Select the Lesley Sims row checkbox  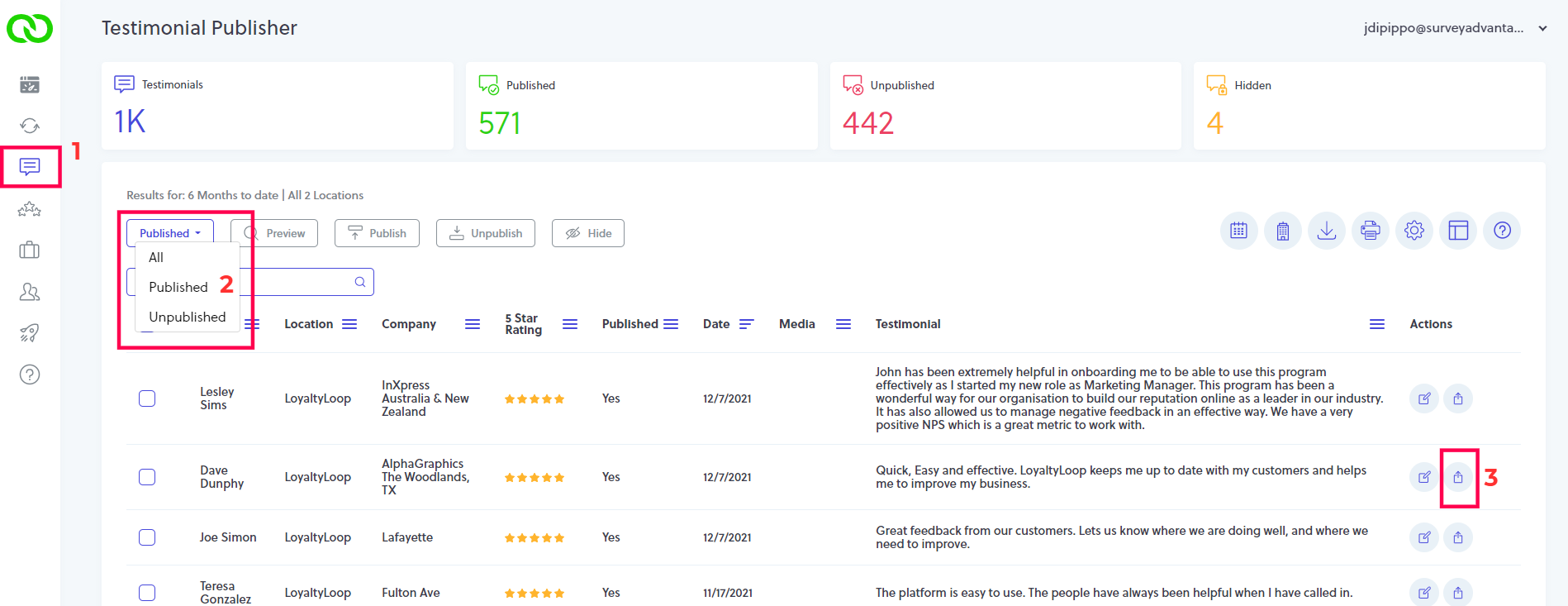point(147,398)
